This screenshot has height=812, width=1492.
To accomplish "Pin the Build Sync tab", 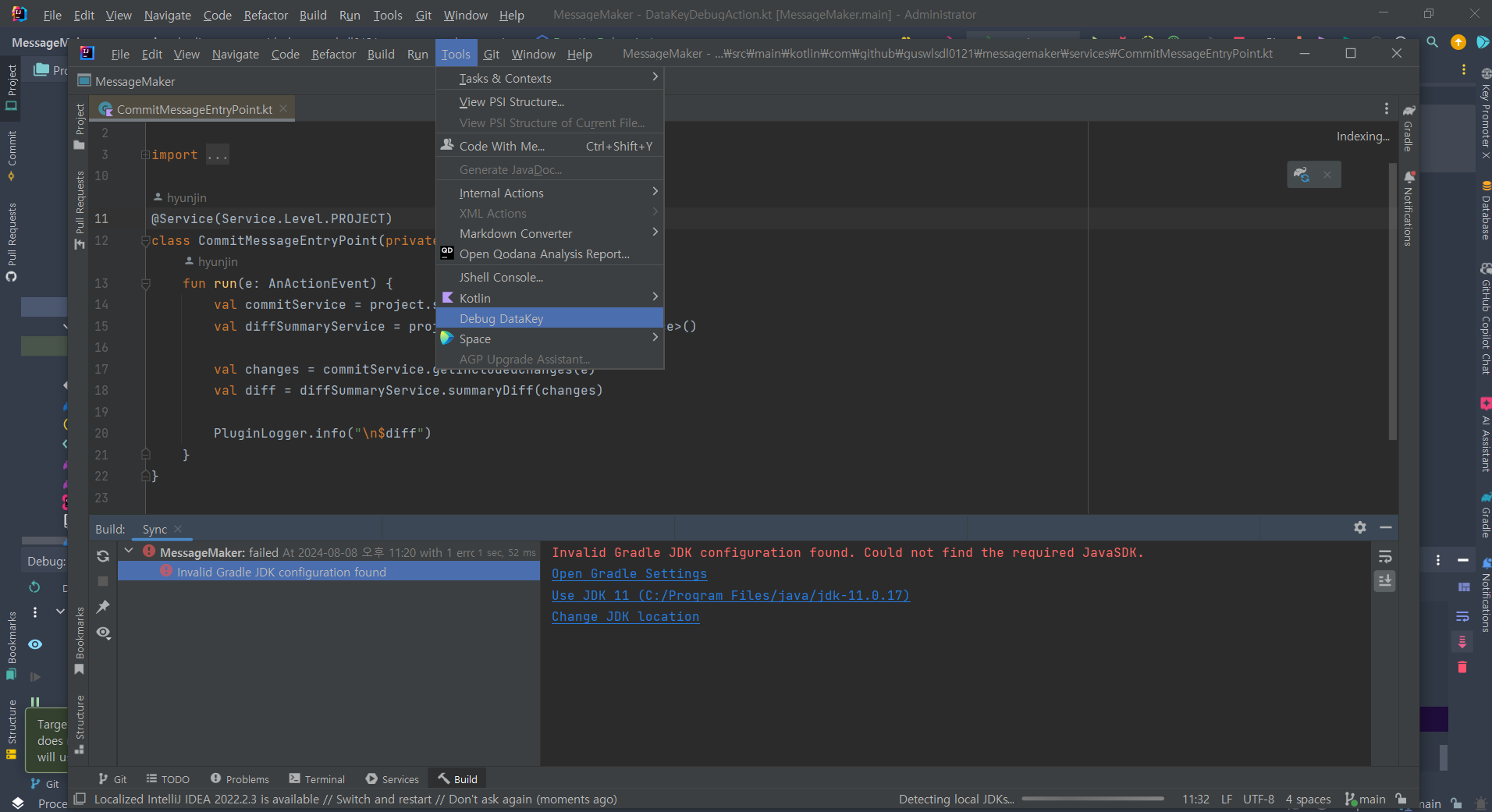I will click(103, 607).
